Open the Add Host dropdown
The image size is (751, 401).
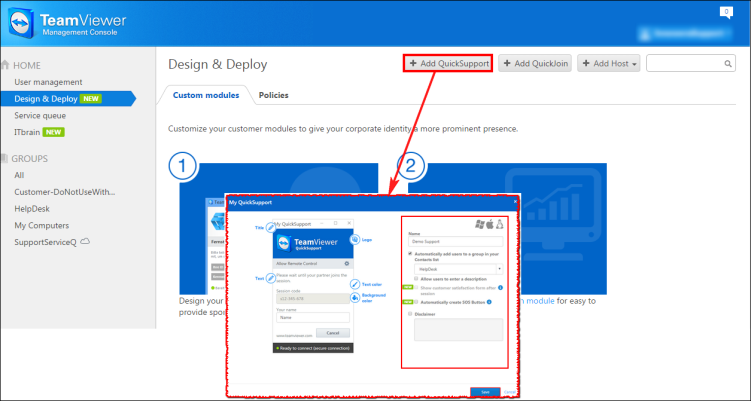[x=609, y=63]
